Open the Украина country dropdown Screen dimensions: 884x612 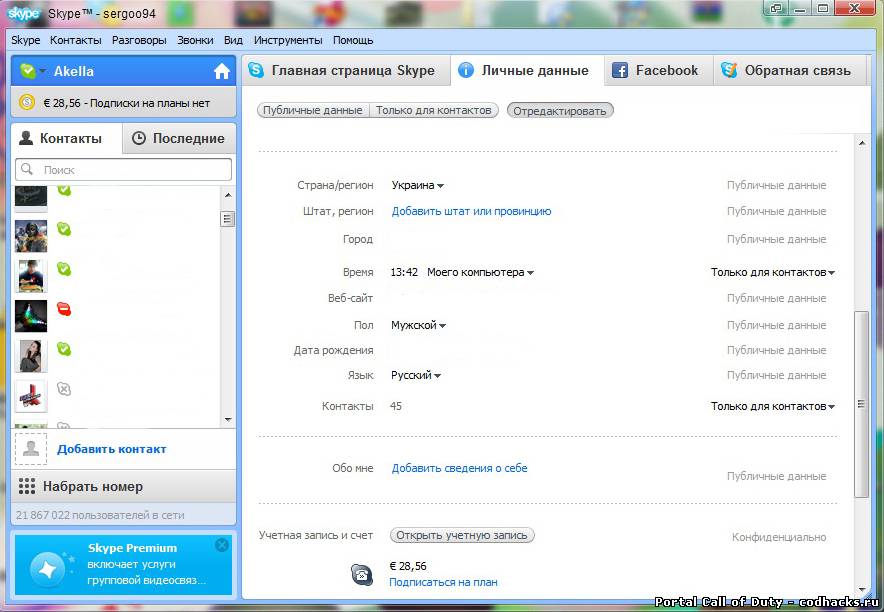[x=417, y=185]
